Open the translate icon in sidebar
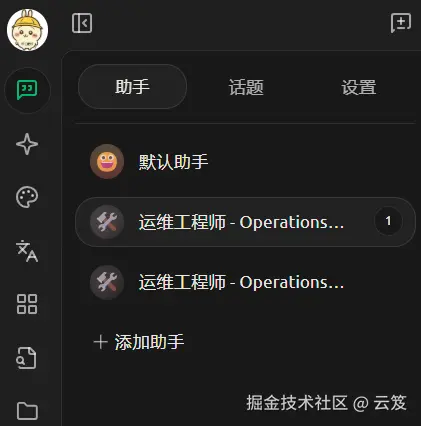The image size is (421, 426). 27,251
